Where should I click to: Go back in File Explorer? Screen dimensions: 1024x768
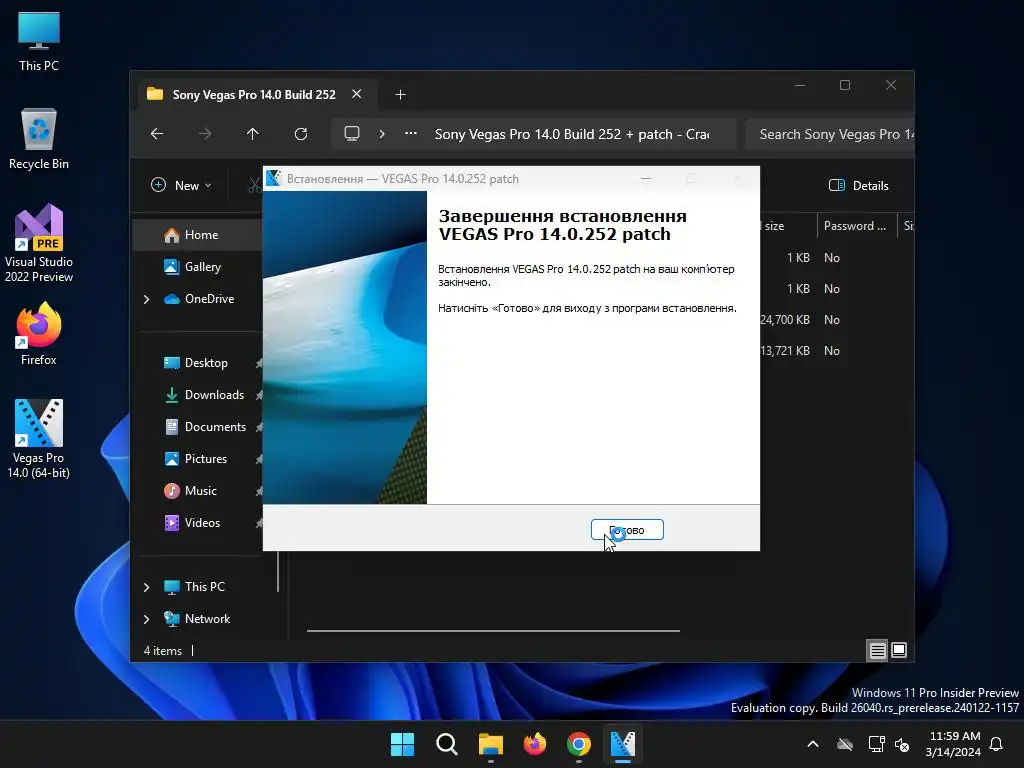[x=157, y=134]
